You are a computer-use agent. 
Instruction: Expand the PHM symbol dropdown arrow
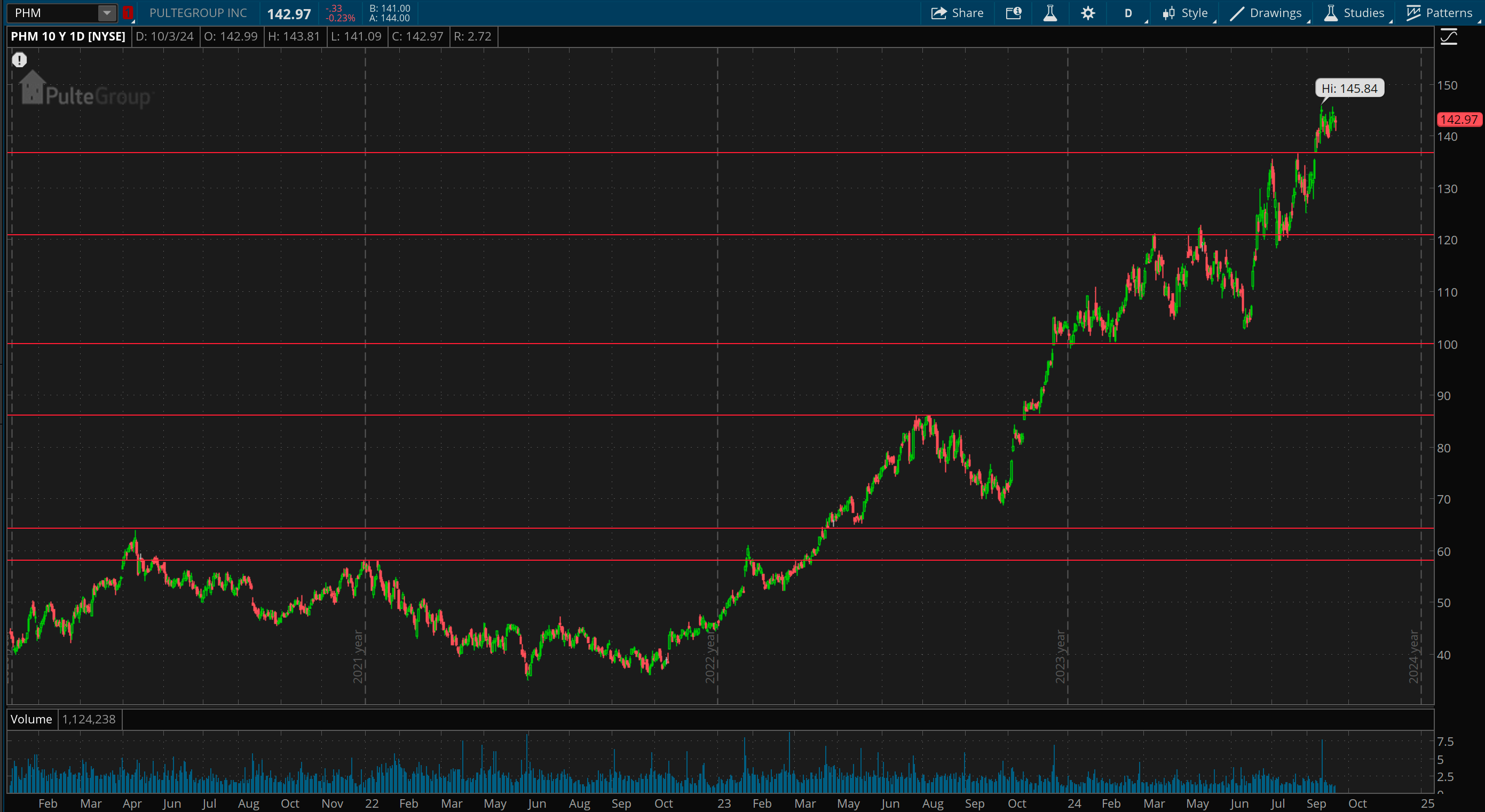tap(107, 13)
